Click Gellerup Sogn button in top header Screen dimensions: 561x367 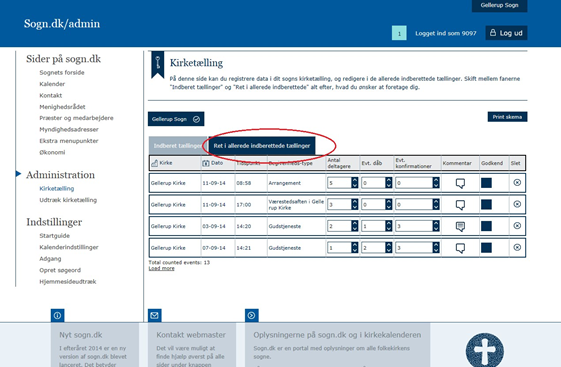pos(499,5)
